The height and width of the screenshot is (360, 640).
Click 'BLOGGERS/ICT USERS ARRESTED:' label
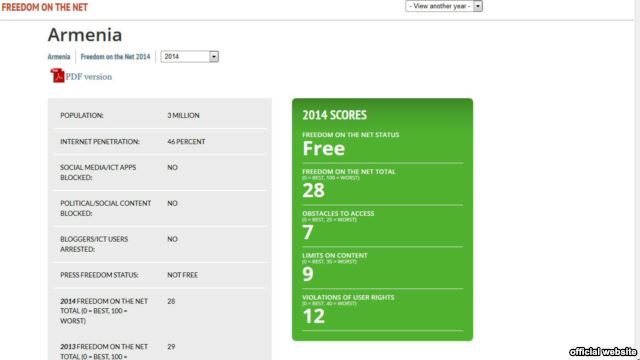click(x=94, y=244)
